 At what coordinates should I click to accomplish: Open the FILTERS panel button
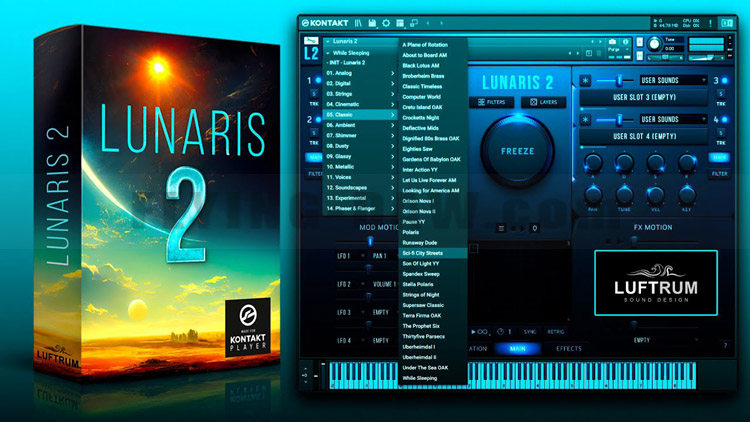tap(492, 102)
